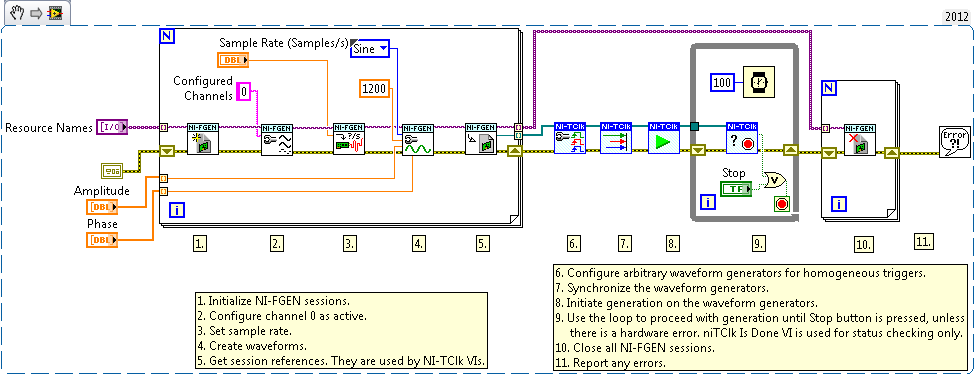Select the OR logic gate node
Screen dimensions: 975x375
pyautogui.click(x=775, y=180)
